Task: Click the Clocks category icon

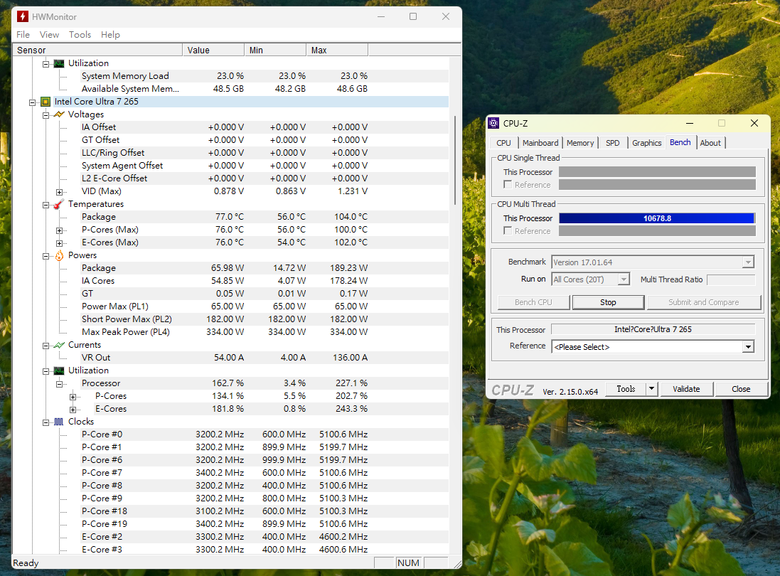Action: pos(59,422)
